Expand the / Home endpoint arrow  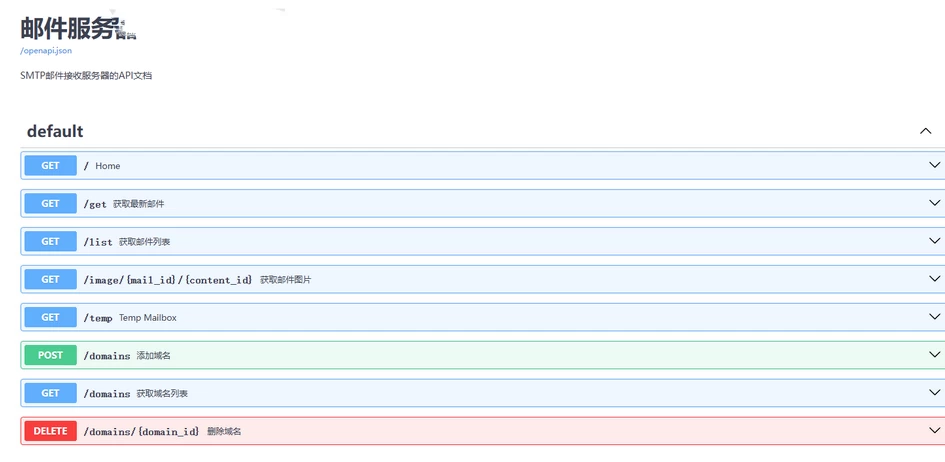coord(935,166)
